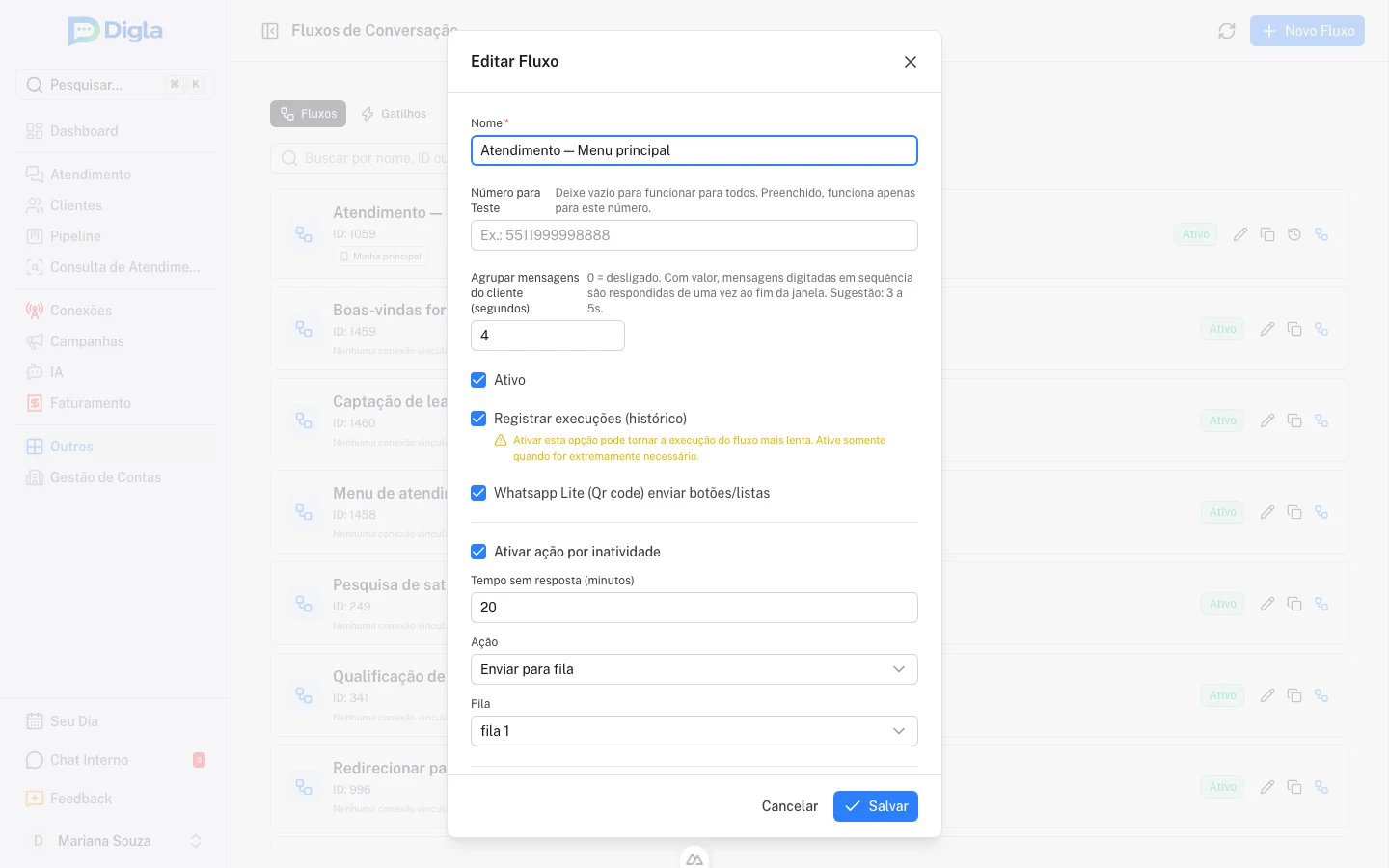Image resolution: width=1389 pixels, height=868 pixels.
Task: Open the Fila dropdown showing fila 1
Action: tap(694, 731)
